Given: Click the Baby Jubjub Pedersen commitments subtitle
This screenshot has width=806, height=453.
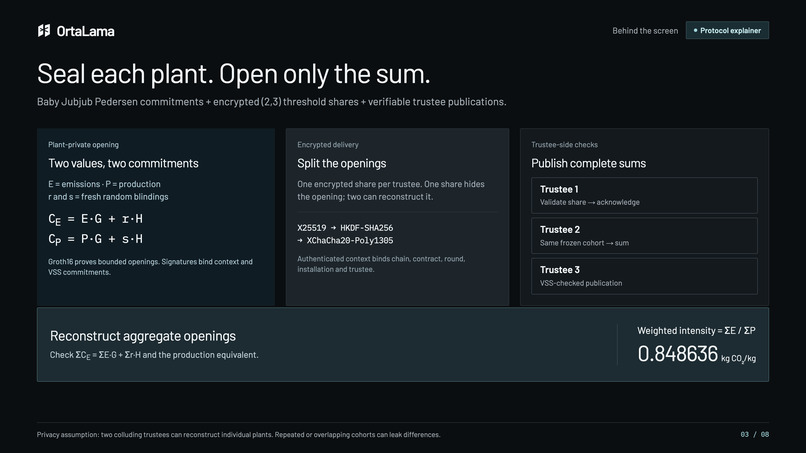Looking at the screenshot, I should pos(271,102).
